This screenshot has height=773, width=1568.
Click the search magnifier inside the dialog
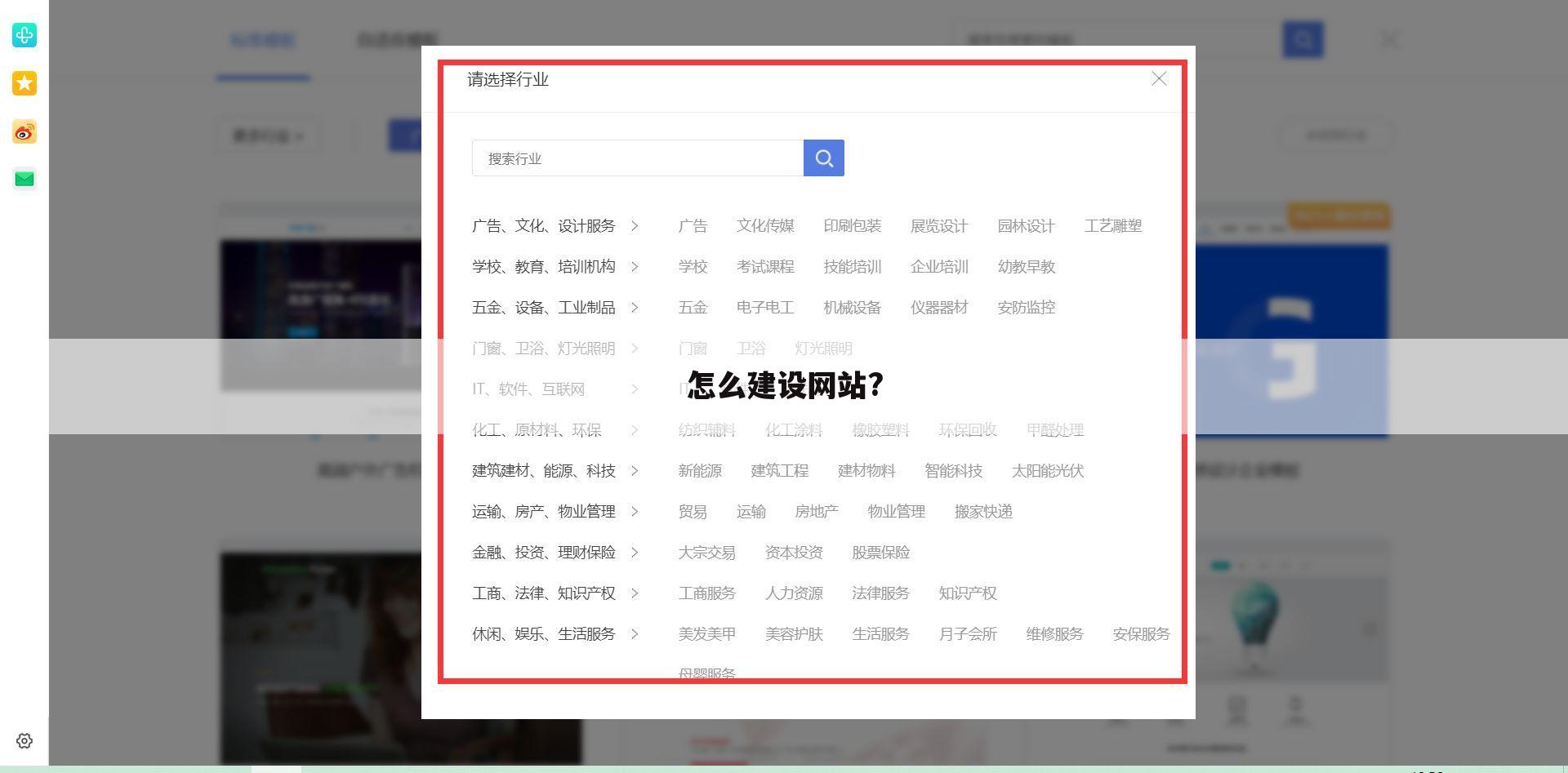click(x=823, y=158)
